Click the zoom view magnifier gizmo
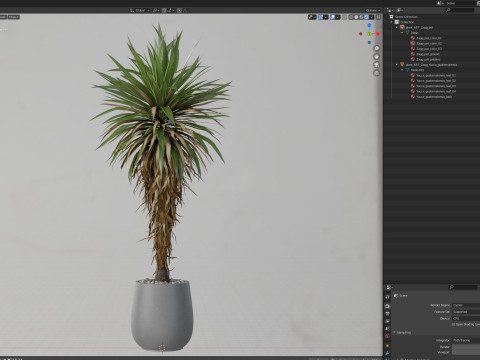This screenshot has width=480, height=360. 377,48
